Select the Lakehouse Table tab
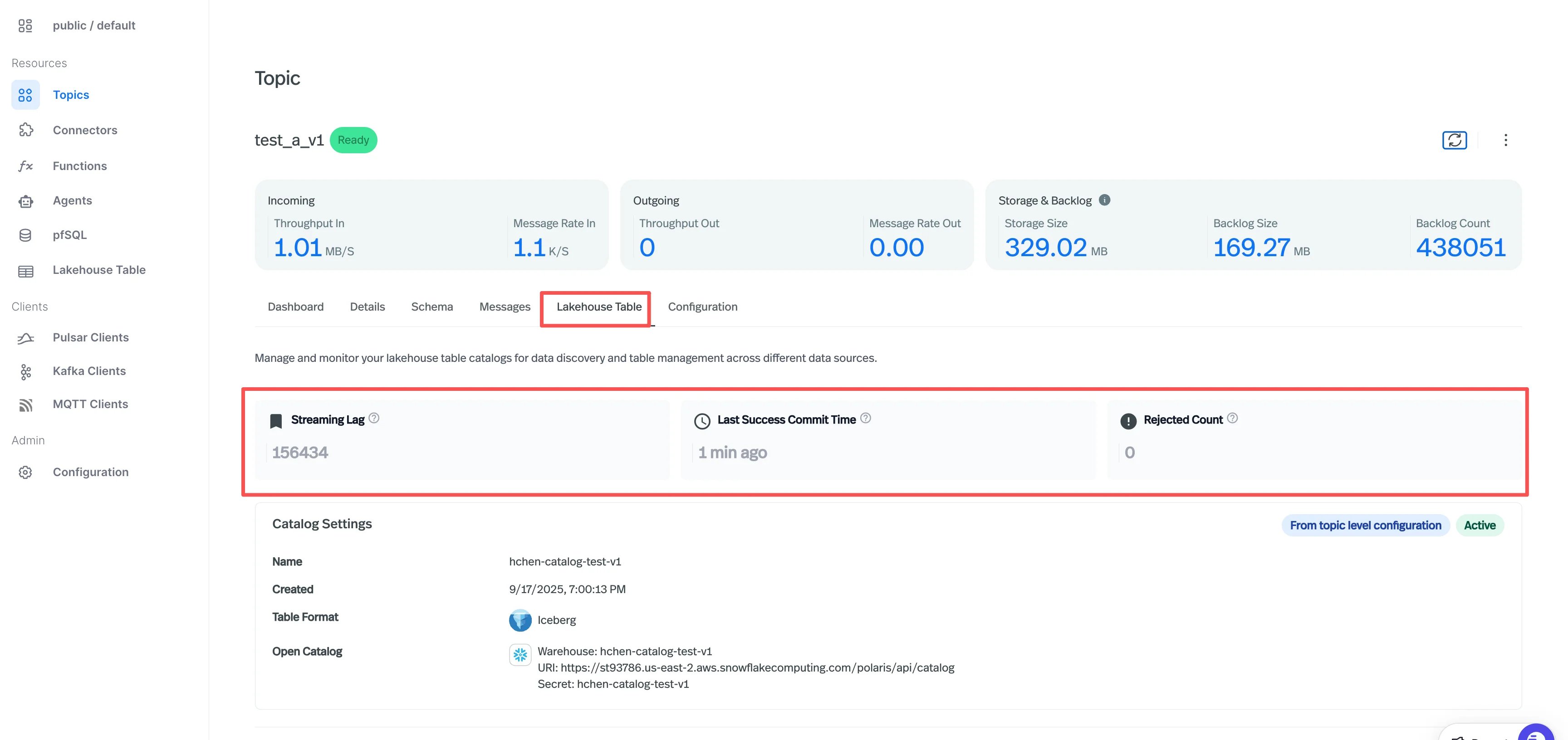This screenshot has width=1568, height=740. [598, 307]
